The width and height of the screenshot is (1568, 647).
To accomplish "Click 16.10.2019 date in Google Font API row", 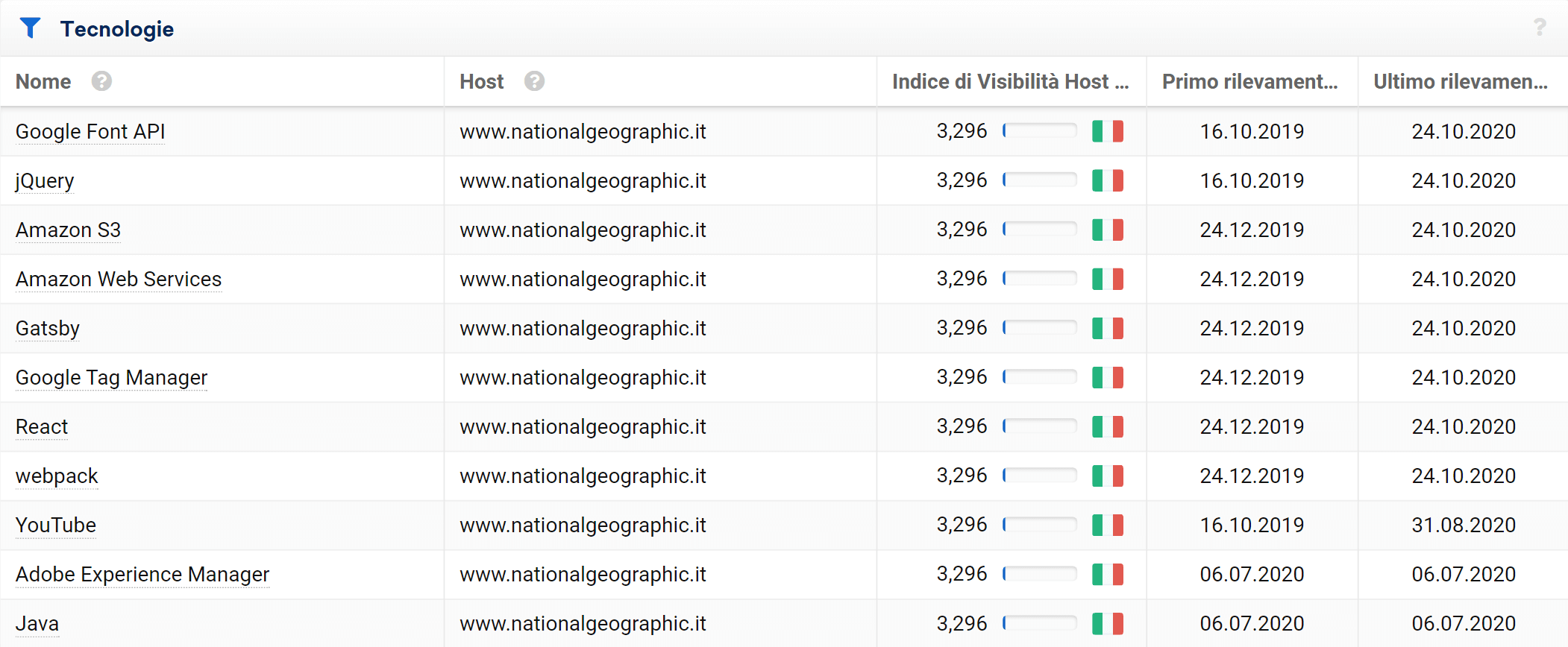I will tap(1252, 131).
